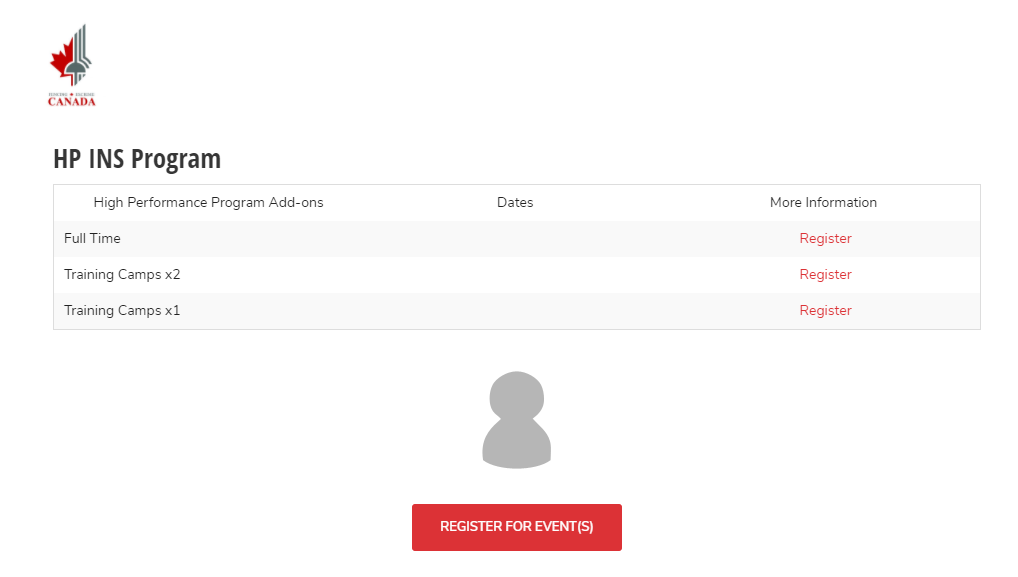The width and height of the screenshot is (1018, 577).
Task: Click the red CANADA text under the logo
Action: (x=72, y=101)
